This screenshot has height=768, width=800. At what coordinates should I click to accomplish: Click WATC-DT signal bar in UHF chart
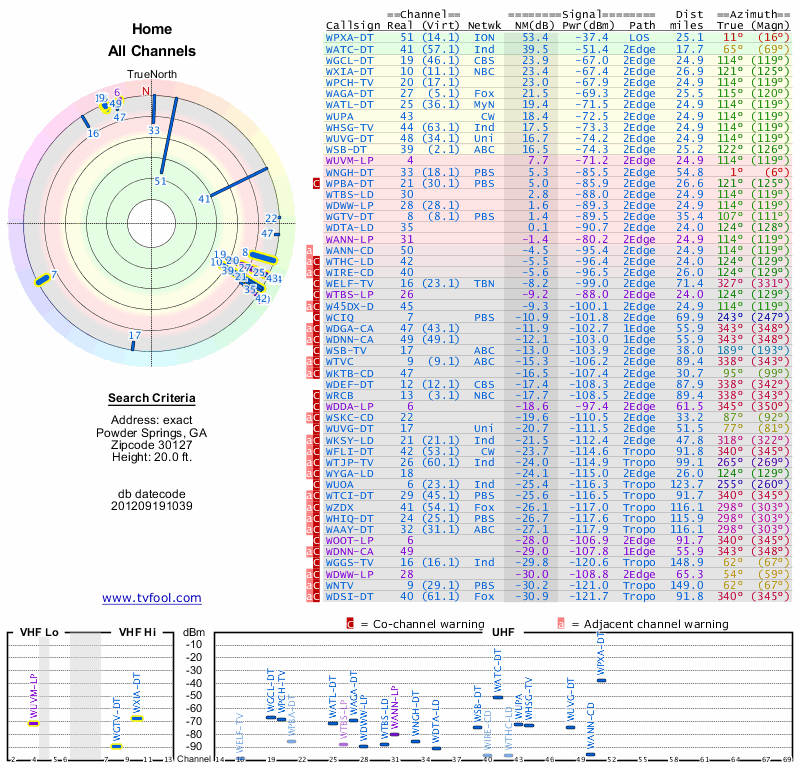coord(498,698)
